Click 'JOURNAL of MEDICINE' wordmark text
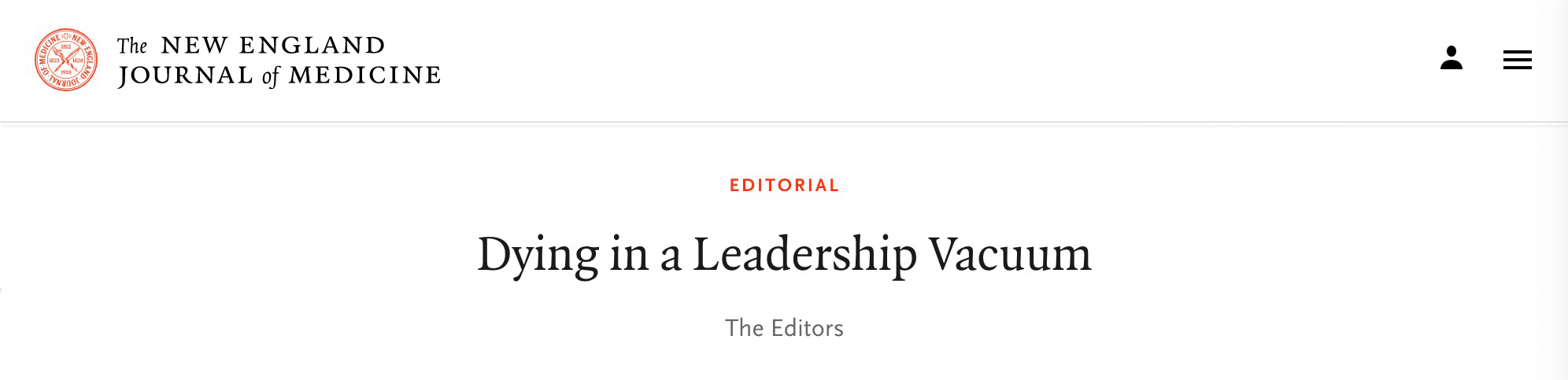 [x=279, y=76]
